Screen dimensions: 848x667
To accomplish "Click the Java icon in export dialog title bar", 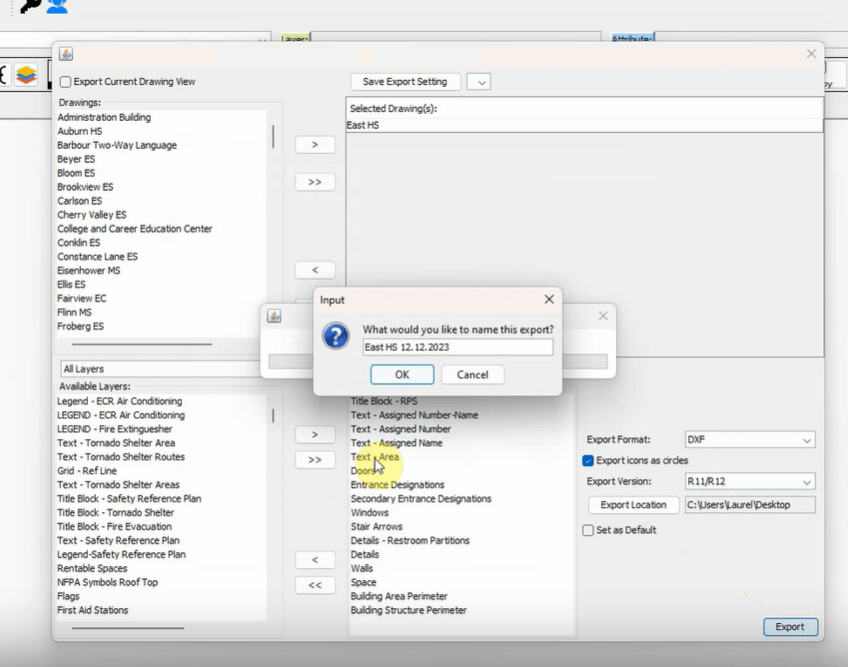I will point(66,54).
